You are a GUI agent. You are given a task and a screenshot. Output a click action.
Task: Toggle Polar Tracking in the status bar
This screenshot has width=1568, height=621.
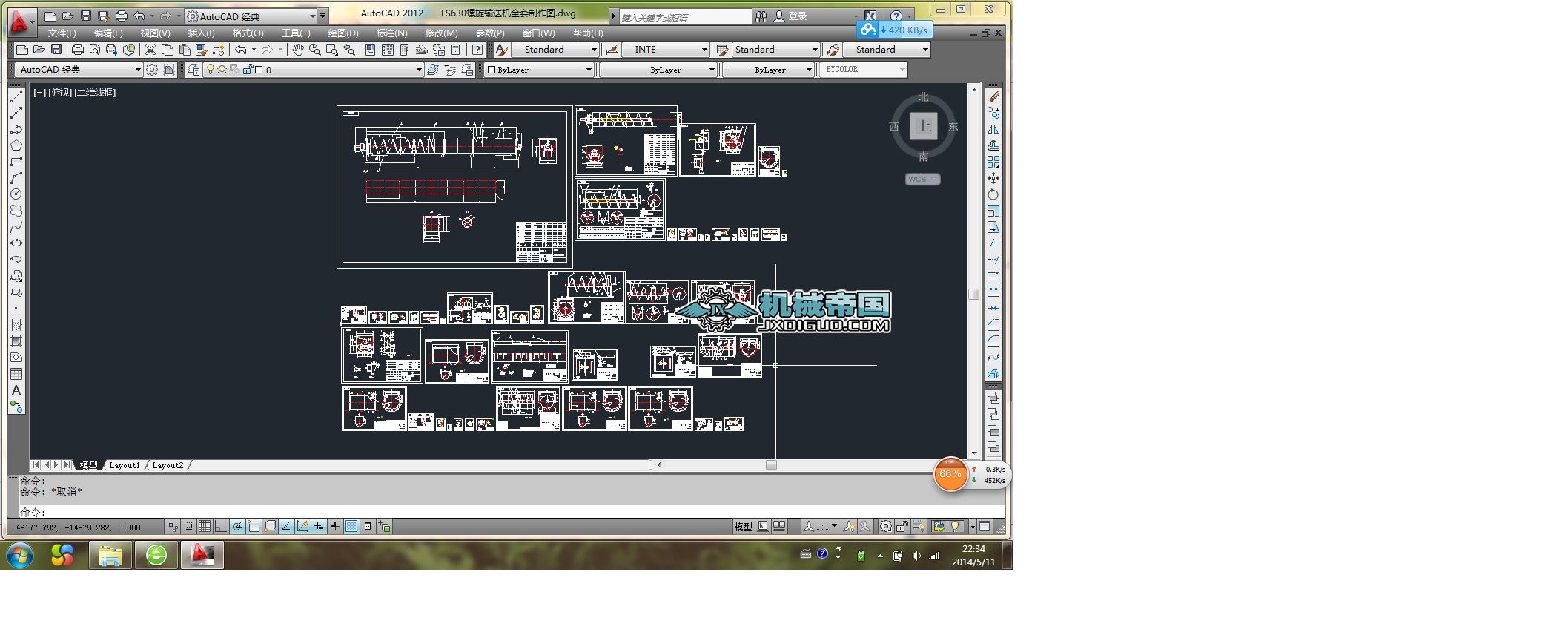click(x=237, y=527)
